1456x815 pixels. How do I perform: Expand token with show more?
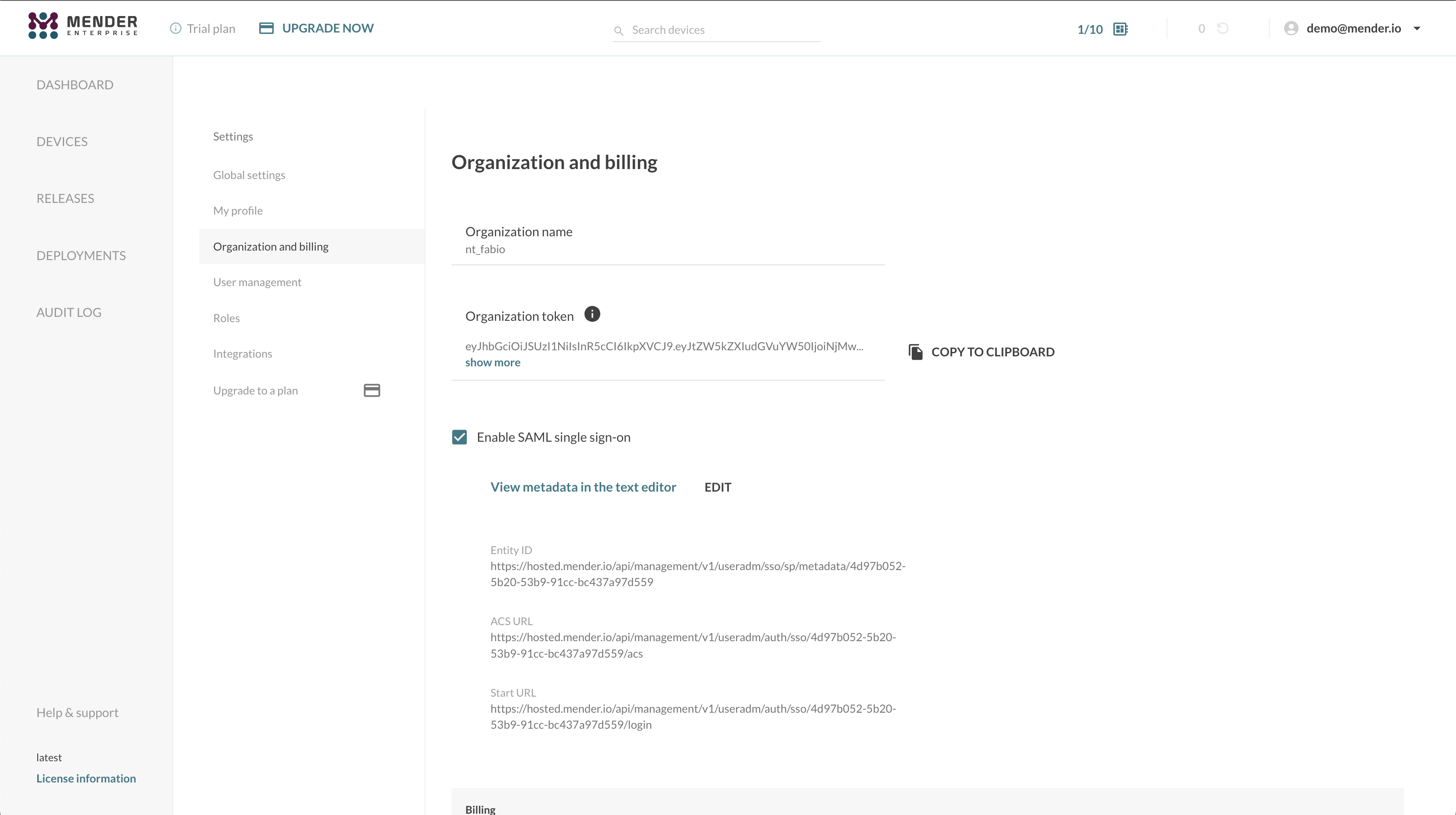click(492, 362)
